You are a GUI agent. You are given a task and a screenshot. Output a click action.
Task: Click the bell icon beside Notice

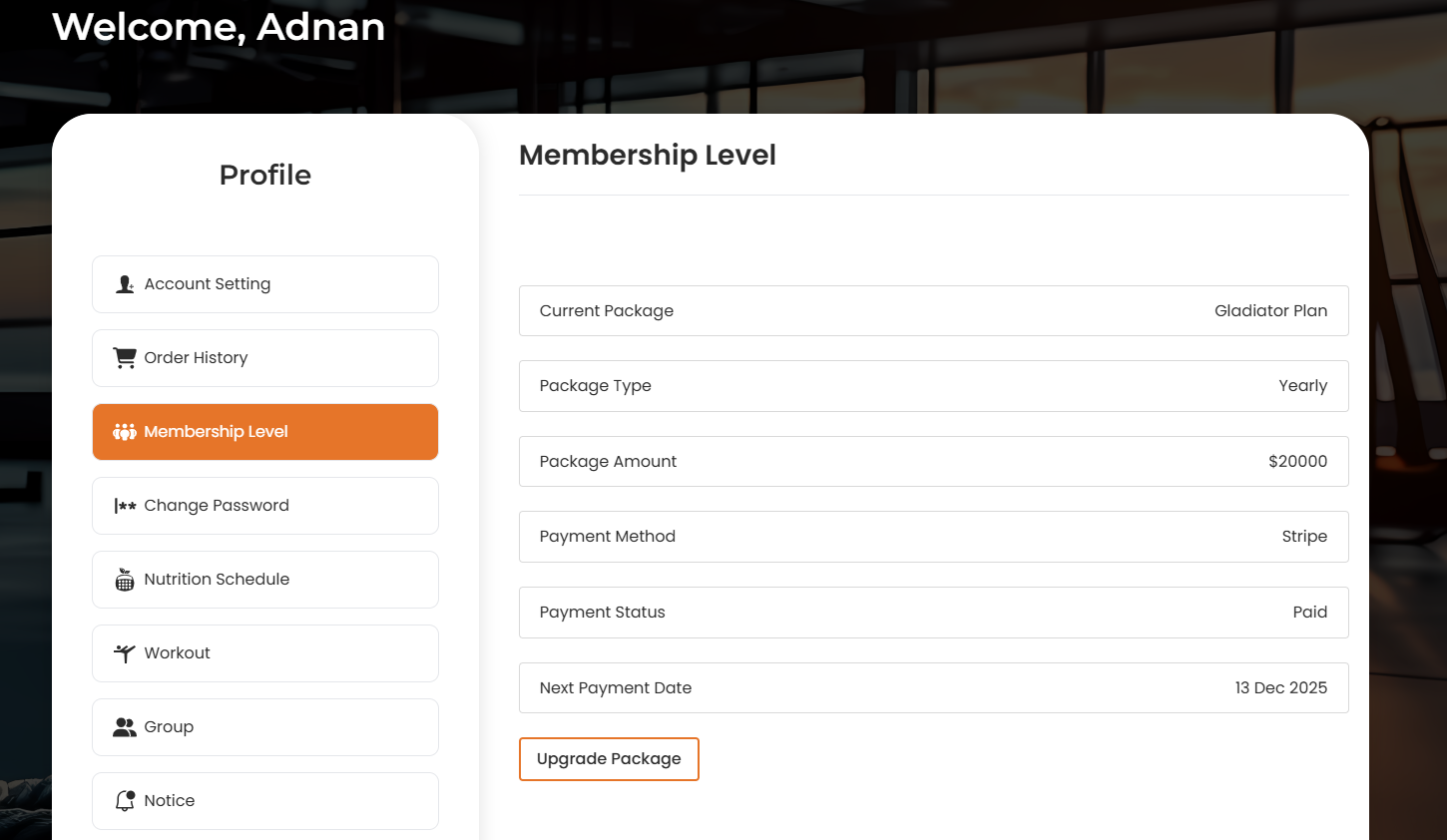[124, 800]
